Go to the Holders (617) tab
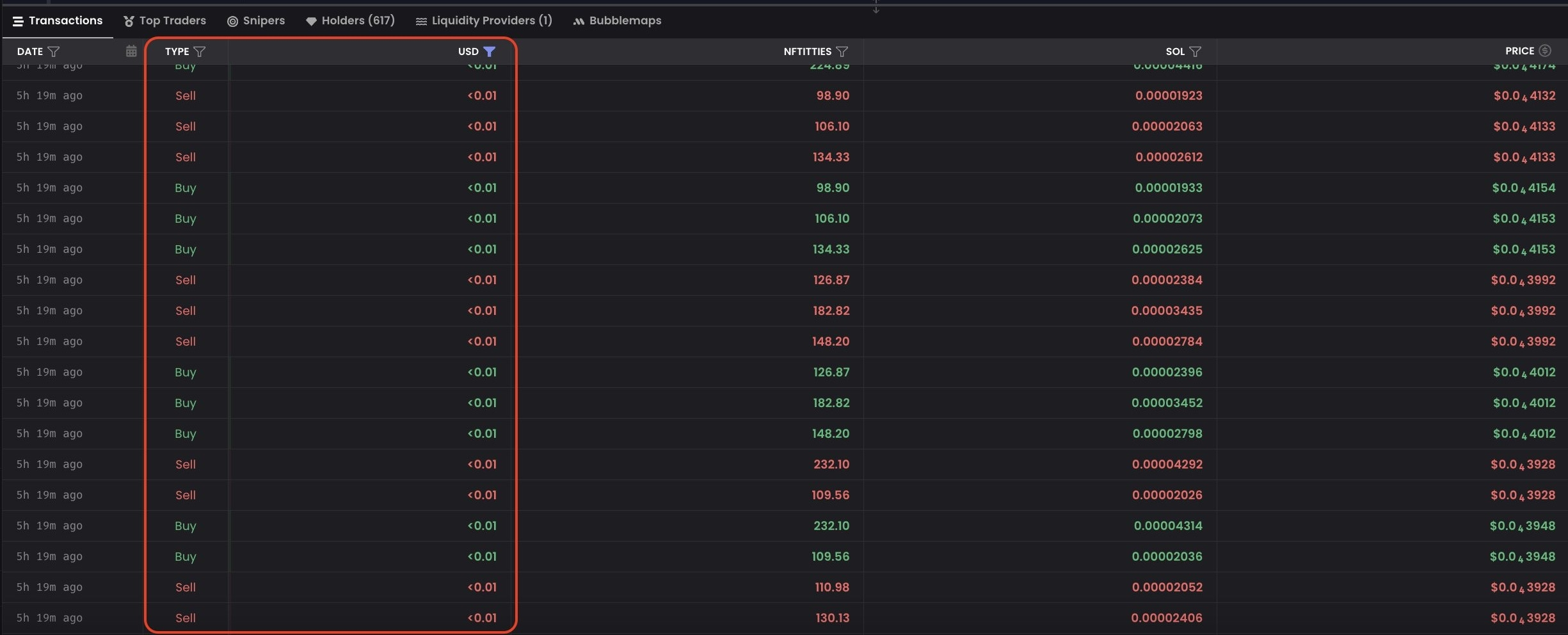1568x635 pixels. (358, 20)
